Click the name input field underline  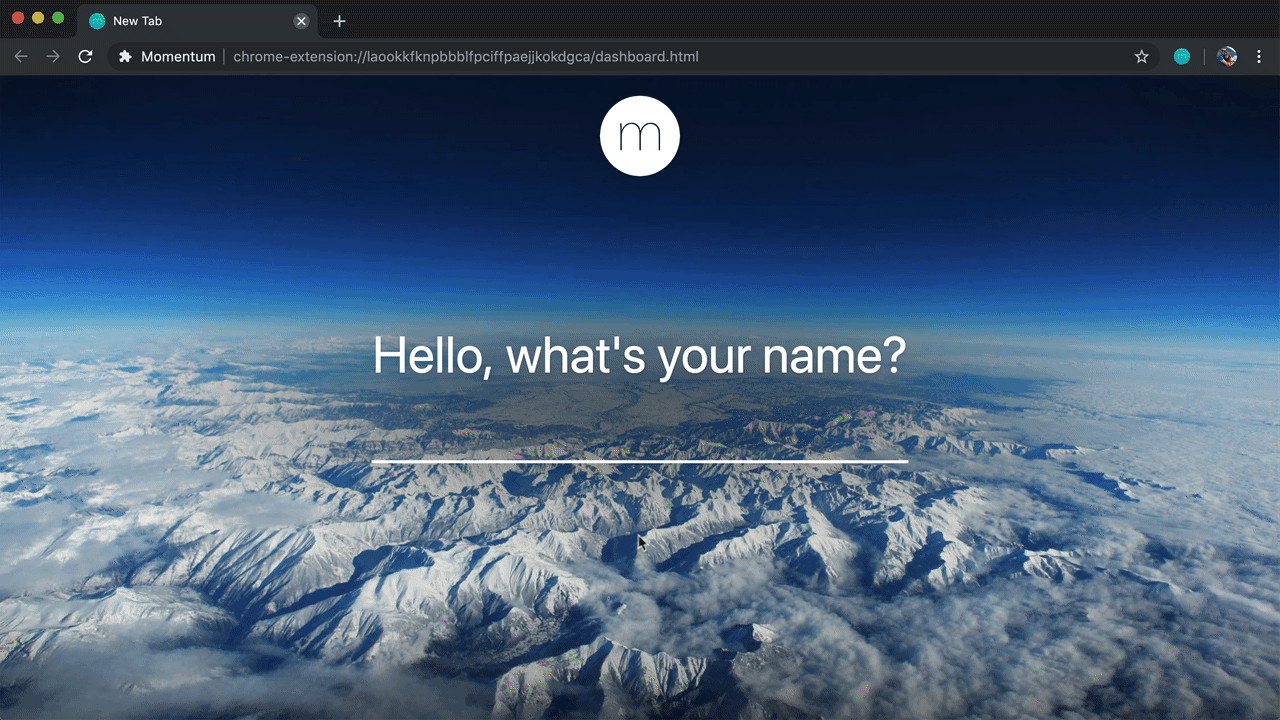point(640,461)
